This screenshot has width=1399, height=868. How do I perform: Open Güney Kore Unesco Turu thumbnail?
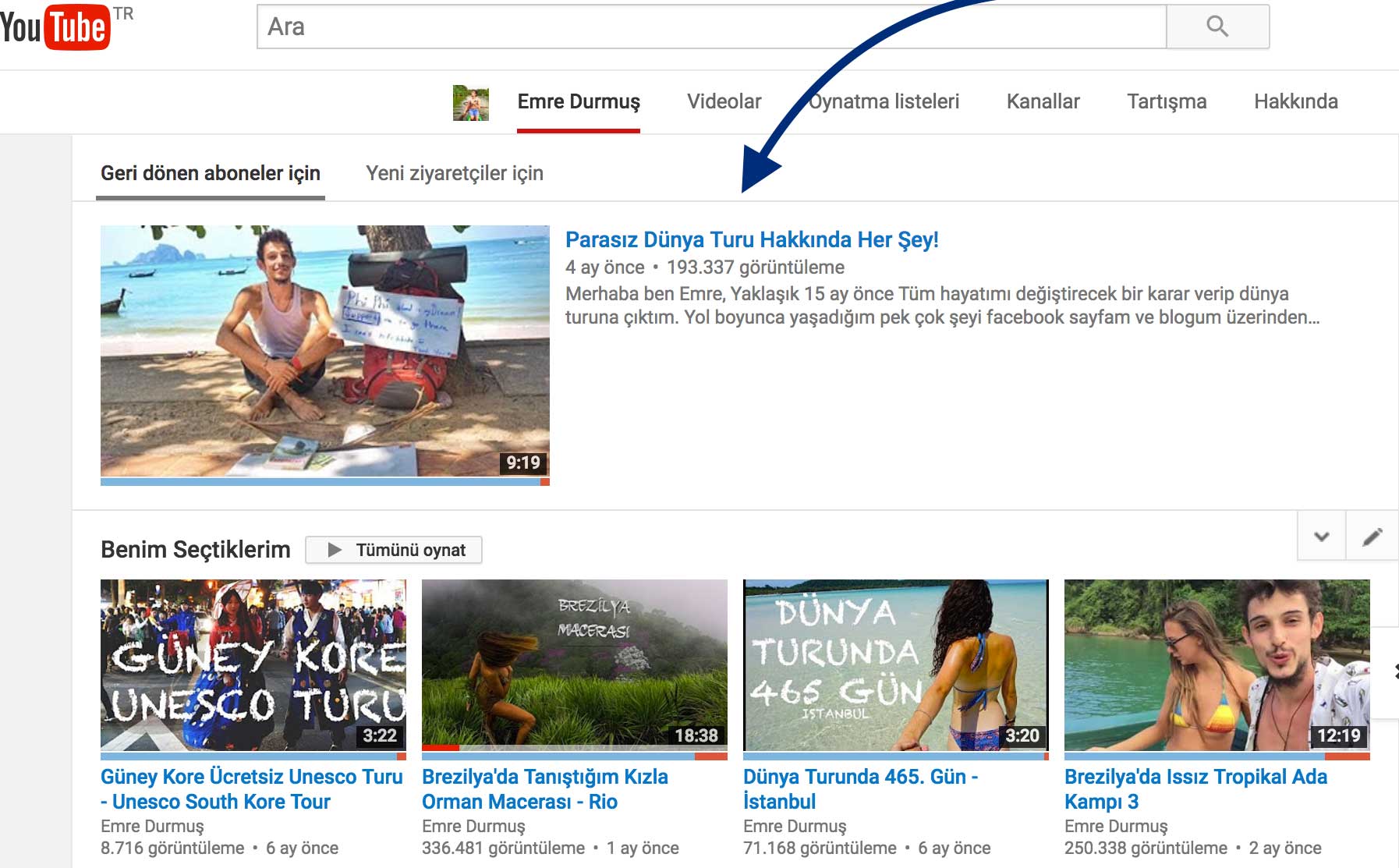(253, 664)
